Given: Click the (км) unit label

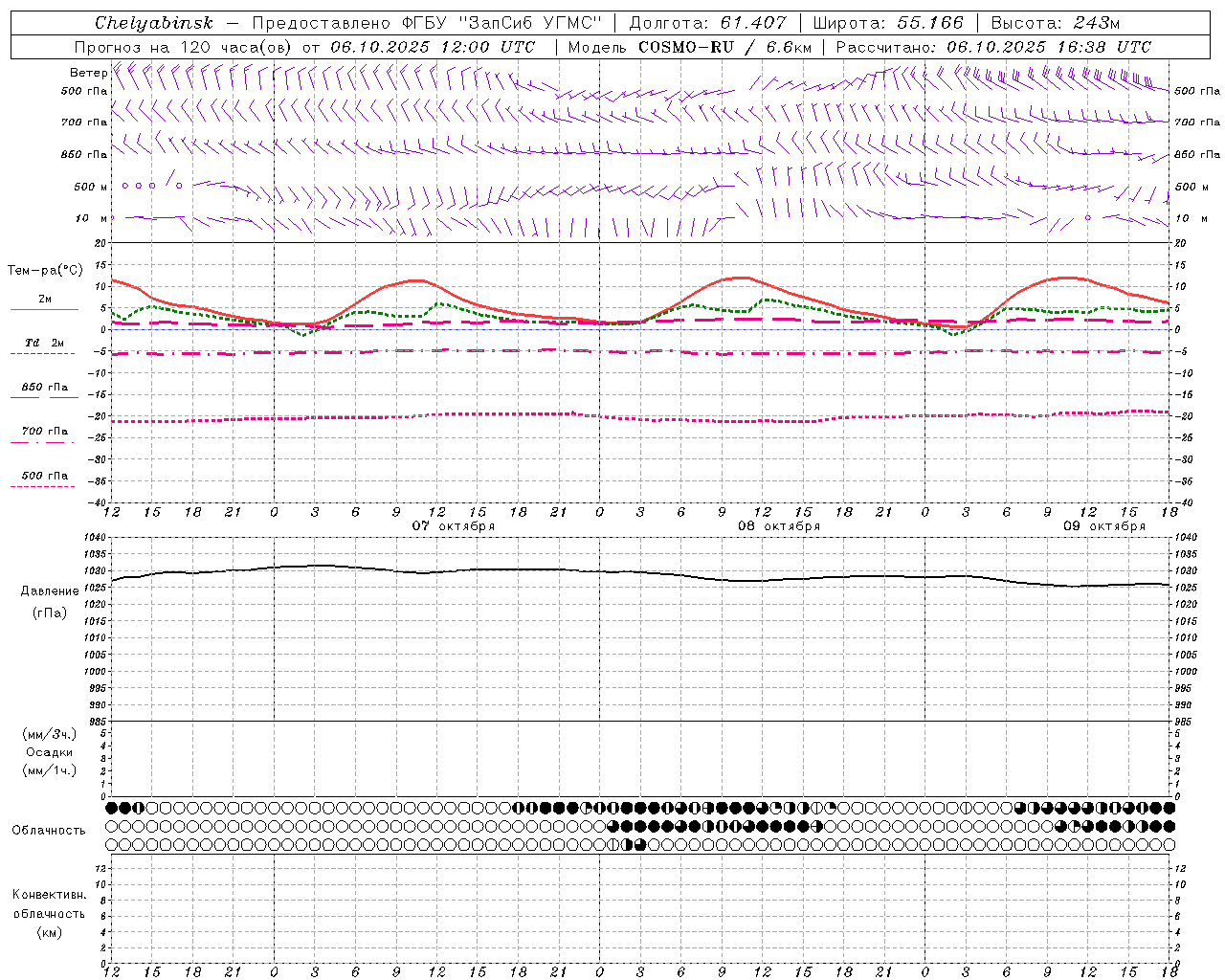Looking at the screenshot, I should pos(50,932).
